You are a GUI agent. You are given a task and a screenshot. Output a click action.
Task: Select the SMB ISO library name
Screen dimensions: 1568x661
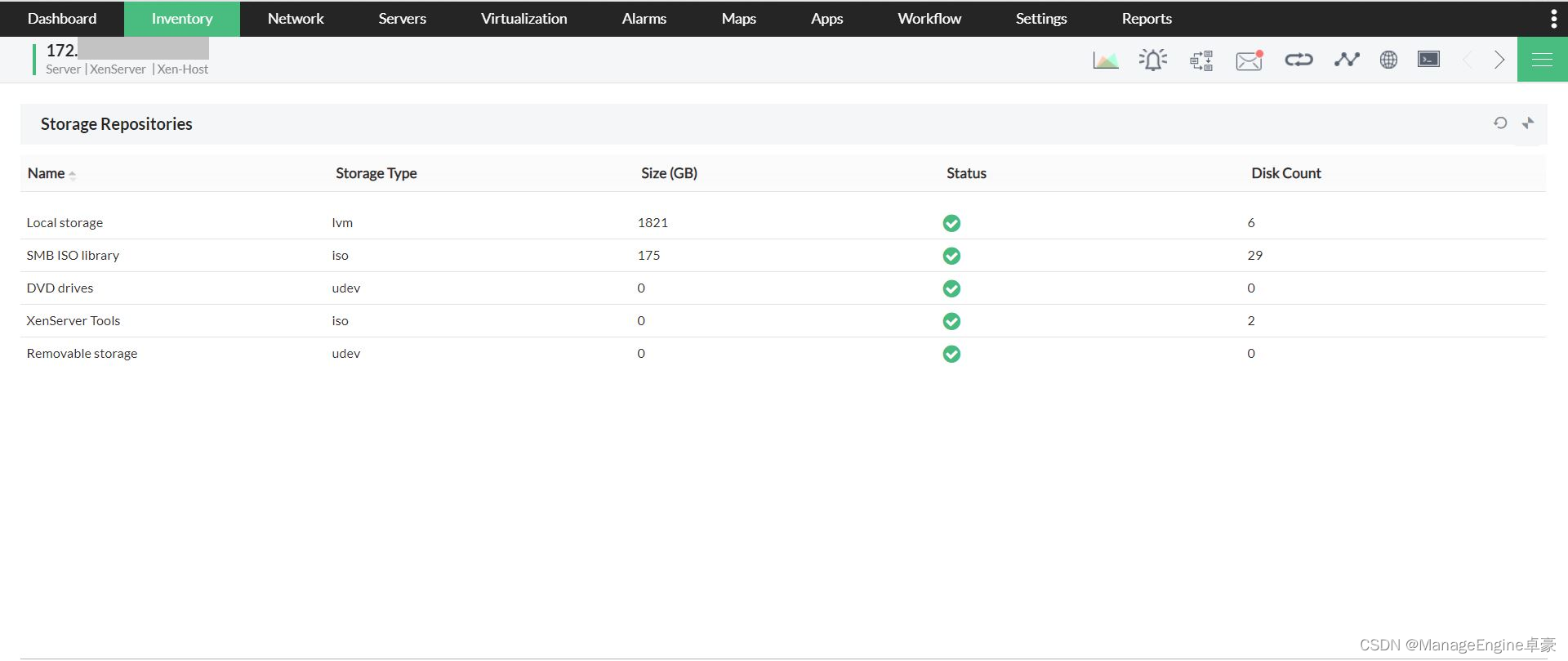[73, 256]
